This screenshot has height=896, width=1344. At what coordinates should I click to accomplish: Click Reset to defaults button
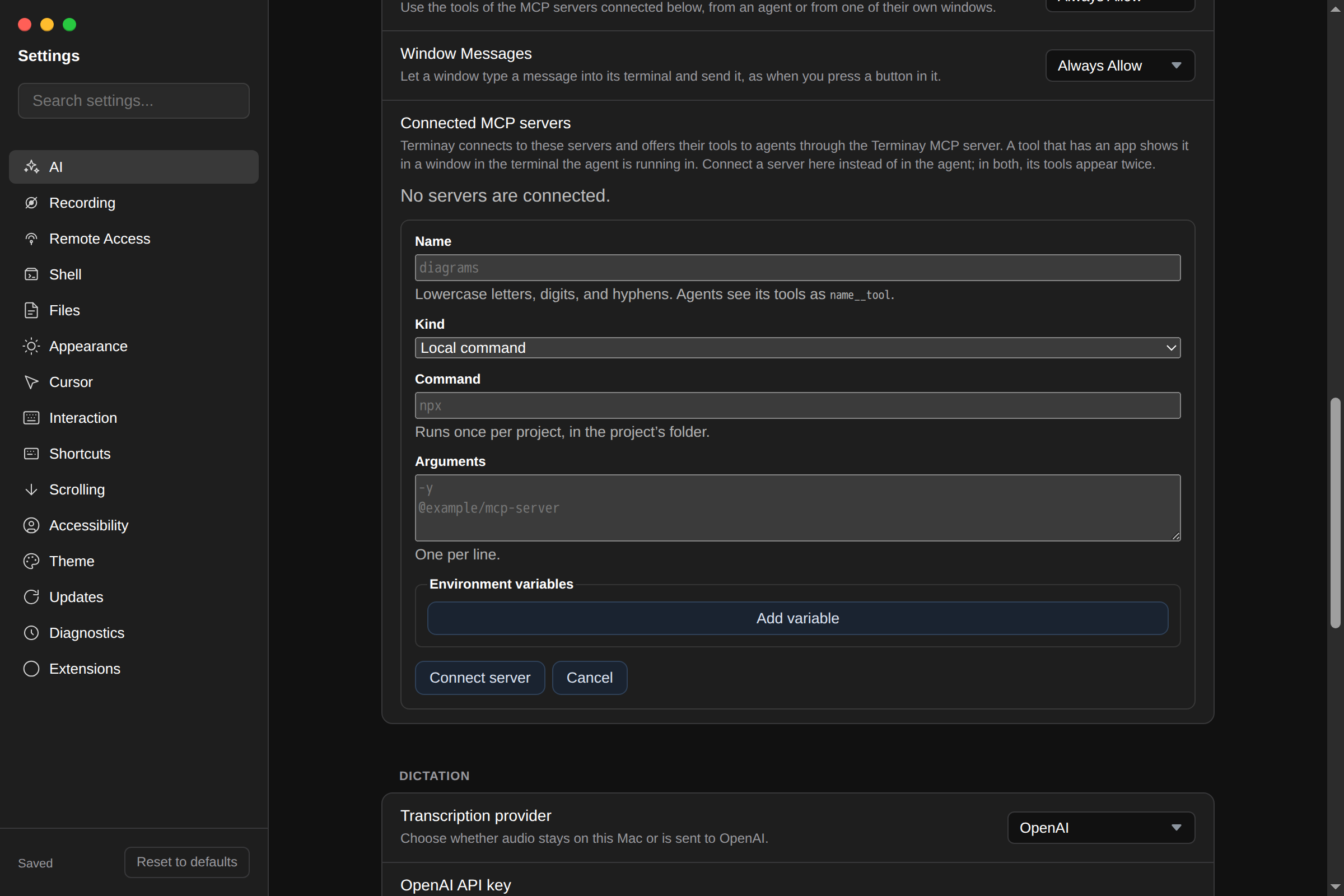(x=187, y=862)
